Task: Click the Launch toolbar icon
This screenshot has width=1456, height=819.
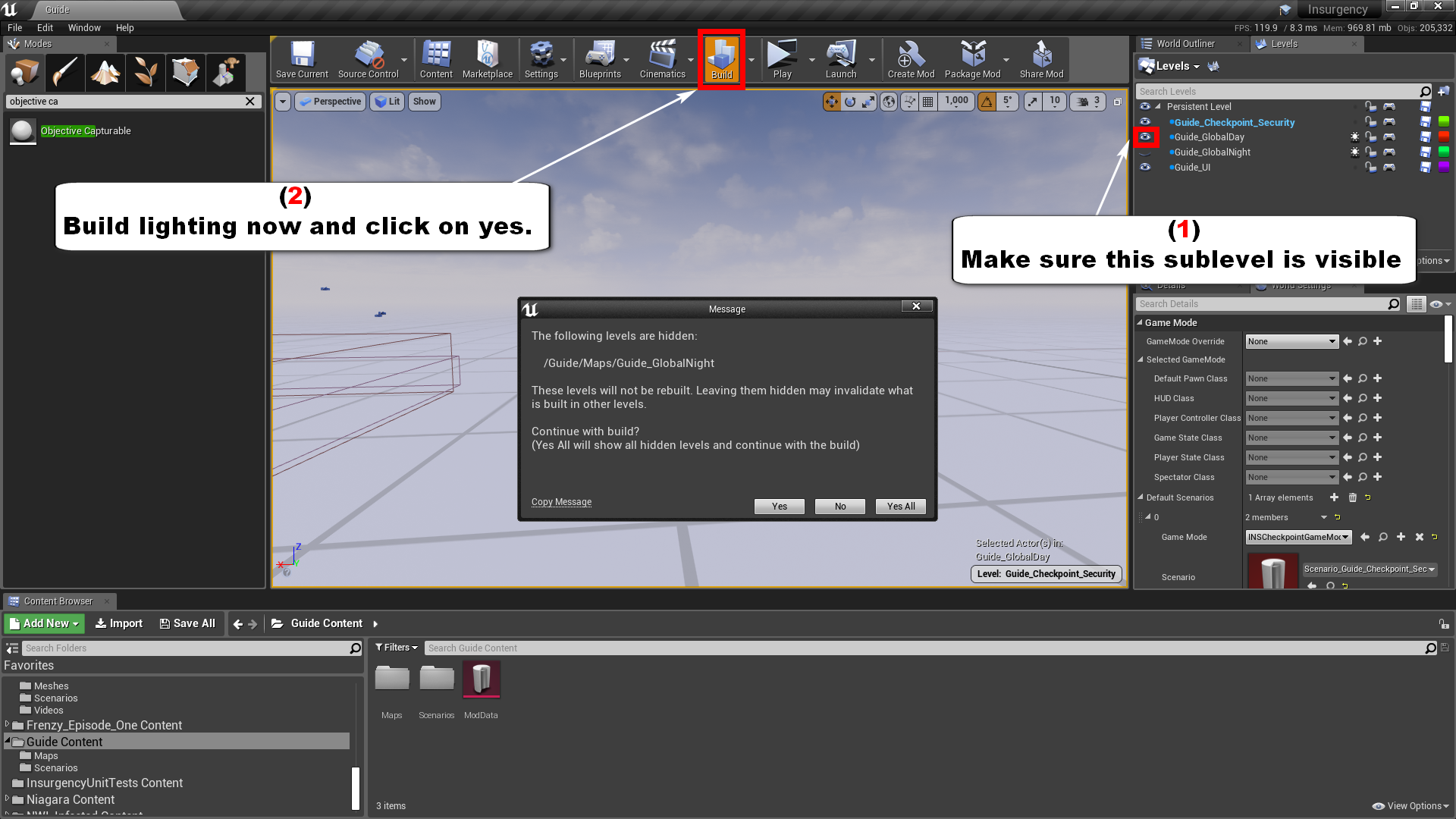Action: coord(841,59)
